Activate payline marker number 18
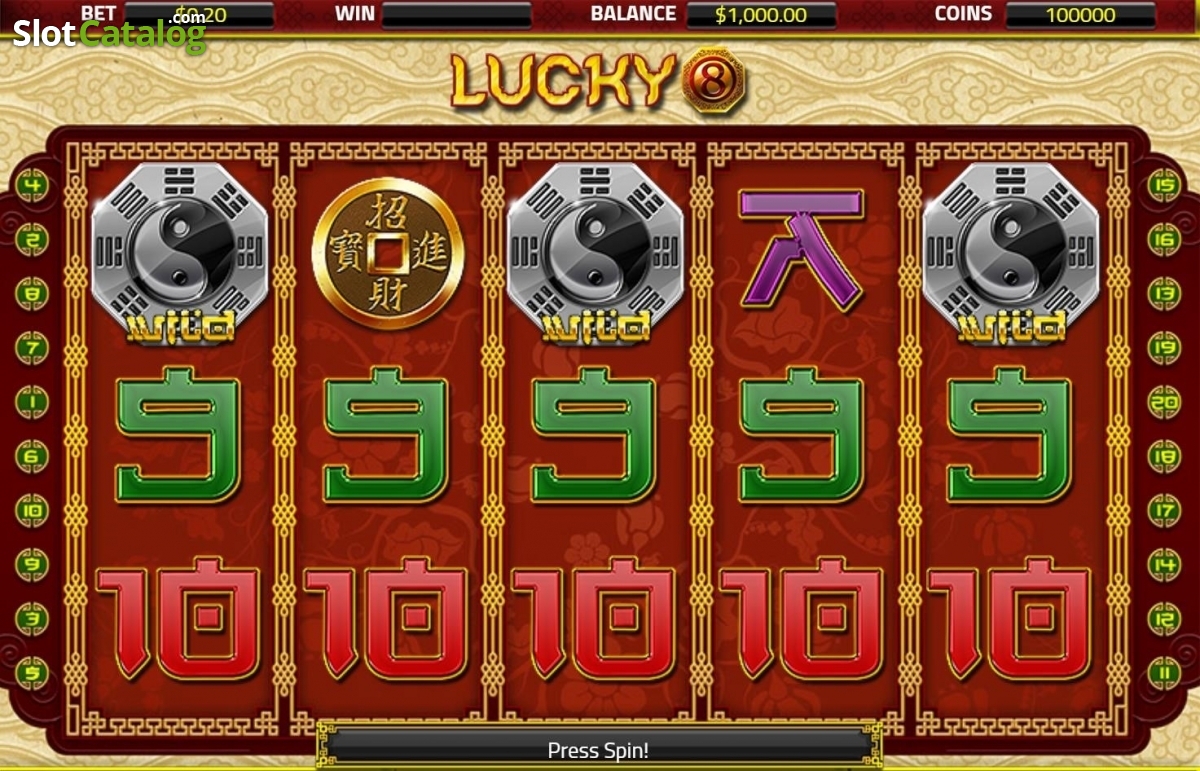The height and width of the screenshot is (771, 1200). point(1166,456)
